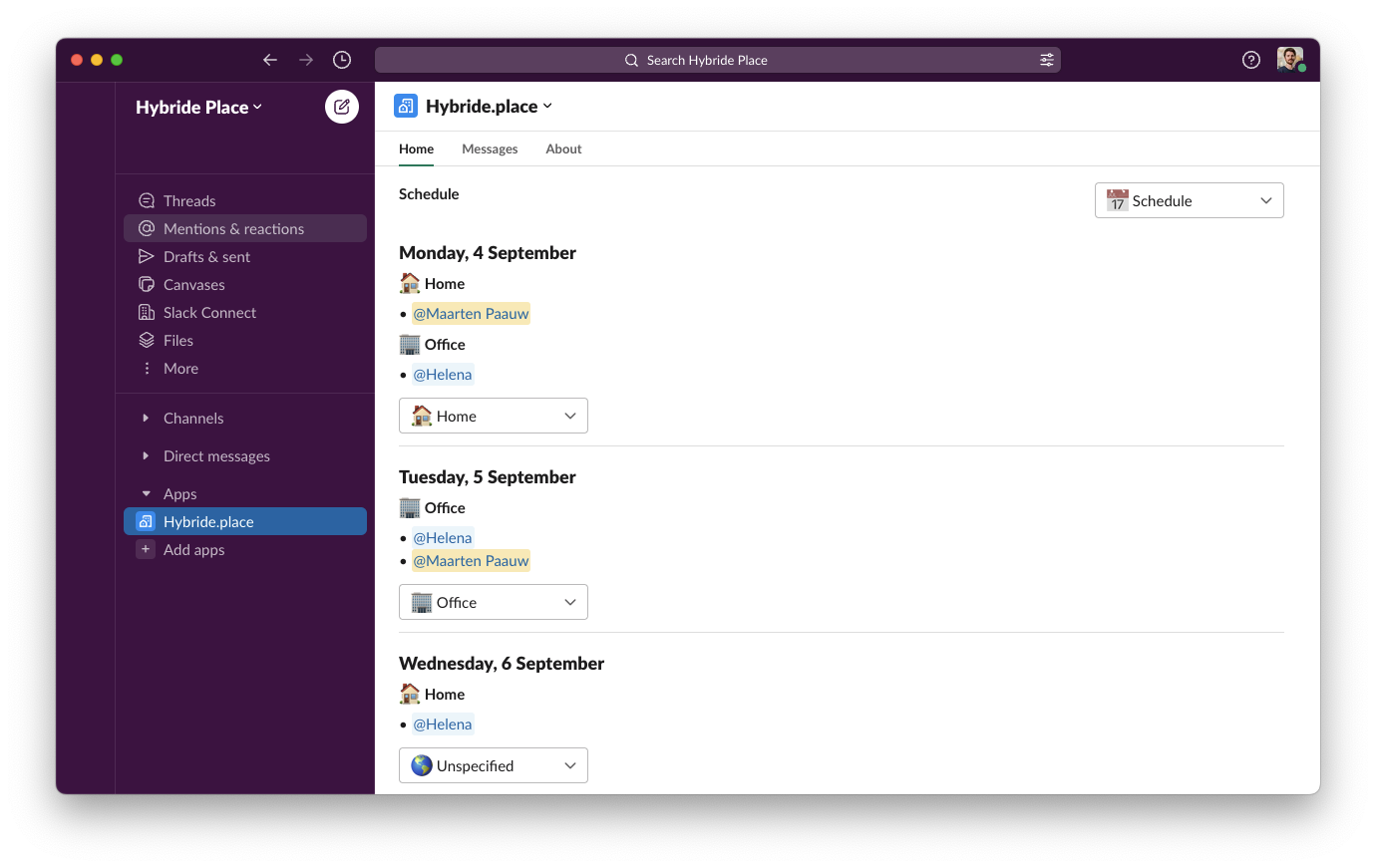Screen dimensions: 1376x868
Task: Open Tuesday's Office location dropdown
Action: [x=494, y=602]
